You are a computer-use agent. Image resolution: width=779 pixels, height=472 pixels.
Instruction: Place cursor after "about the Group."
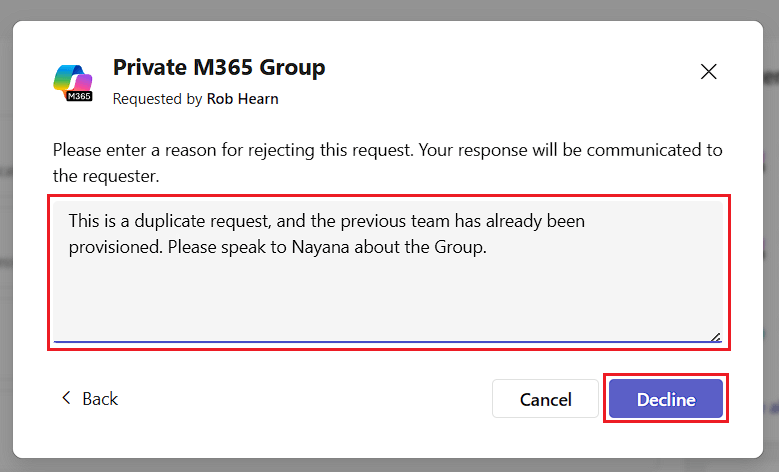coord(488,247)
